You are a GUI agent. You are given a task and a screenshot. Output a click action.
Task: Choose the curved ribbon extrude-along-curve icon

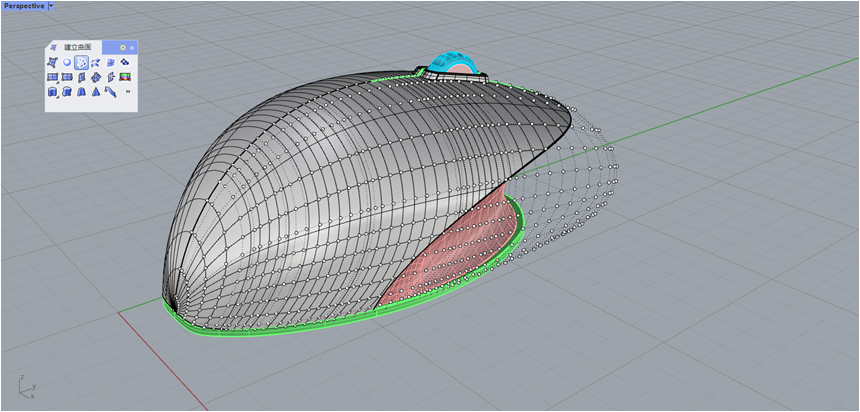pos(111,91)
